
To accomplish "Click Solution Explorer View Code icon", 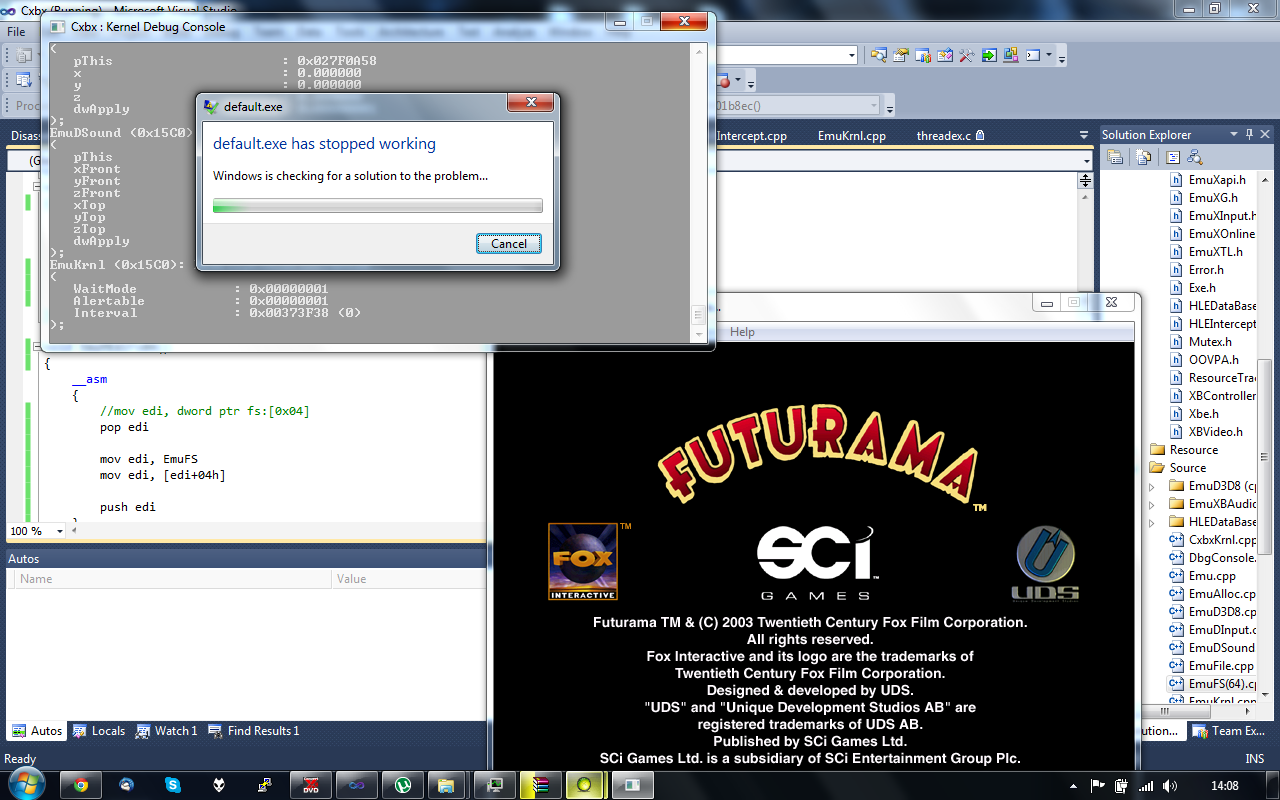I will pos(1173,157).
